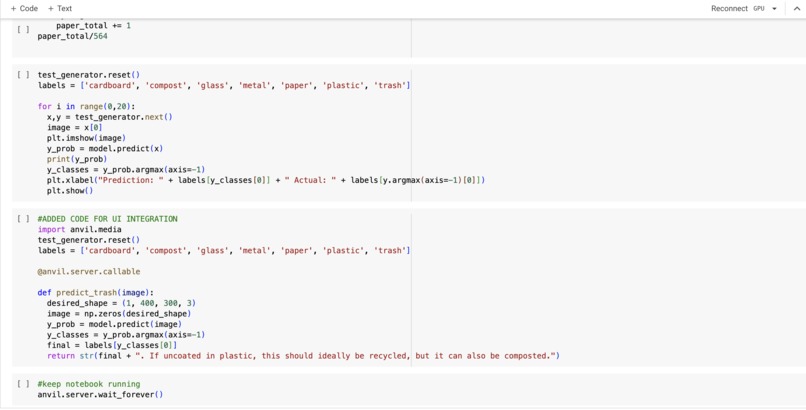Run the paper_total cell
Image resolution: width=806 pixels, height=410 pixels.
[23, 30]
